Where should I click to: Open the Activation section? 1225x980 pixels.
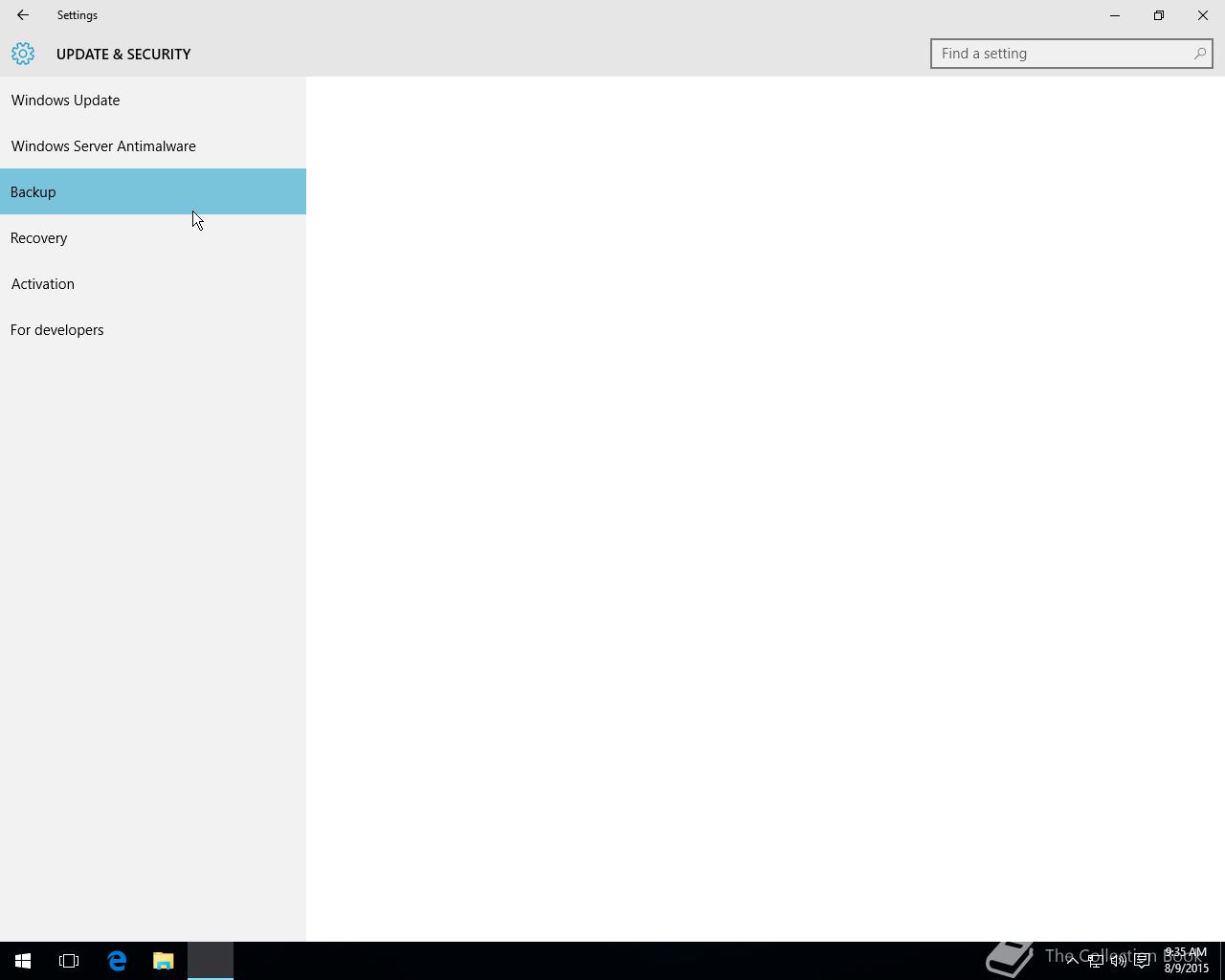153,283
